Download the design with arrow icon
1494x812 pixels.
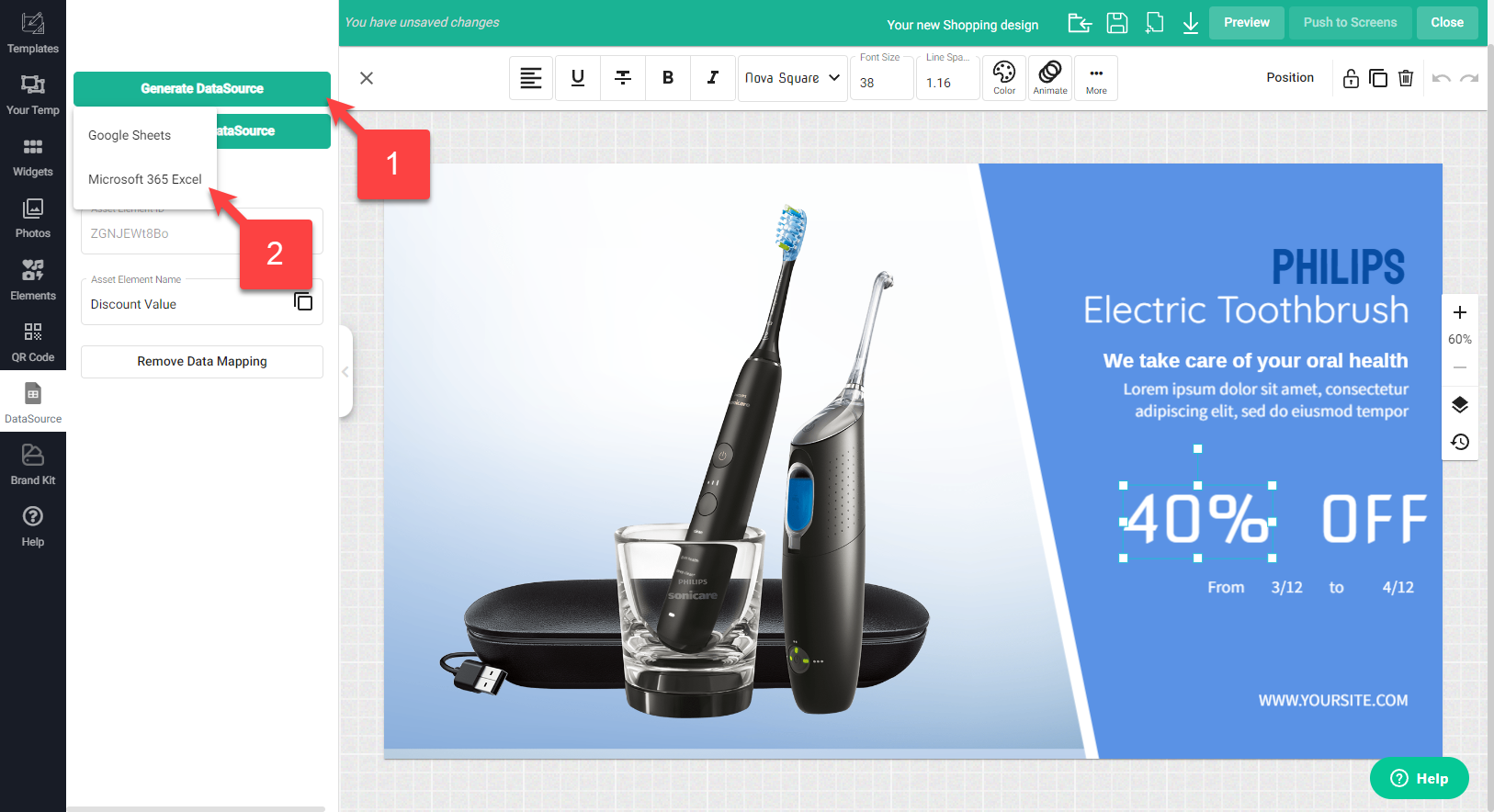point(1190,23)
